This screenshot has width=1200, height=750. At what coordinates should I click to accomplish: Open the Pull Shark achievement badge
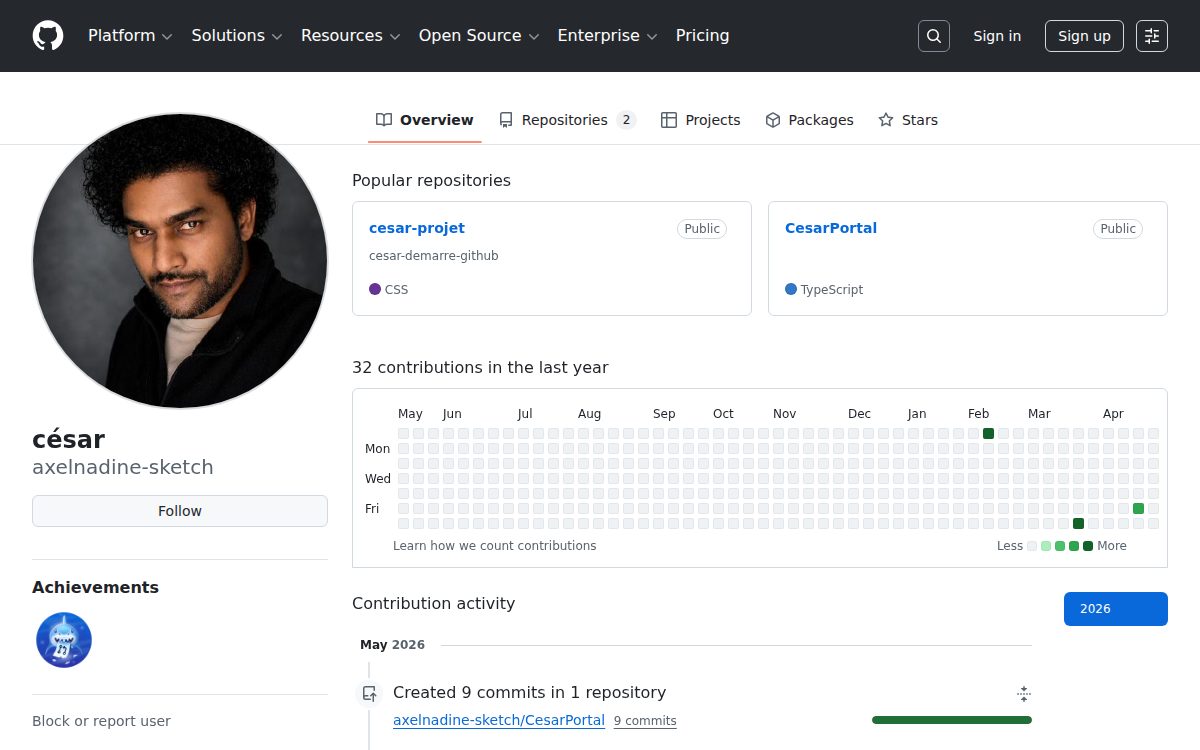(x=64, y=640)
